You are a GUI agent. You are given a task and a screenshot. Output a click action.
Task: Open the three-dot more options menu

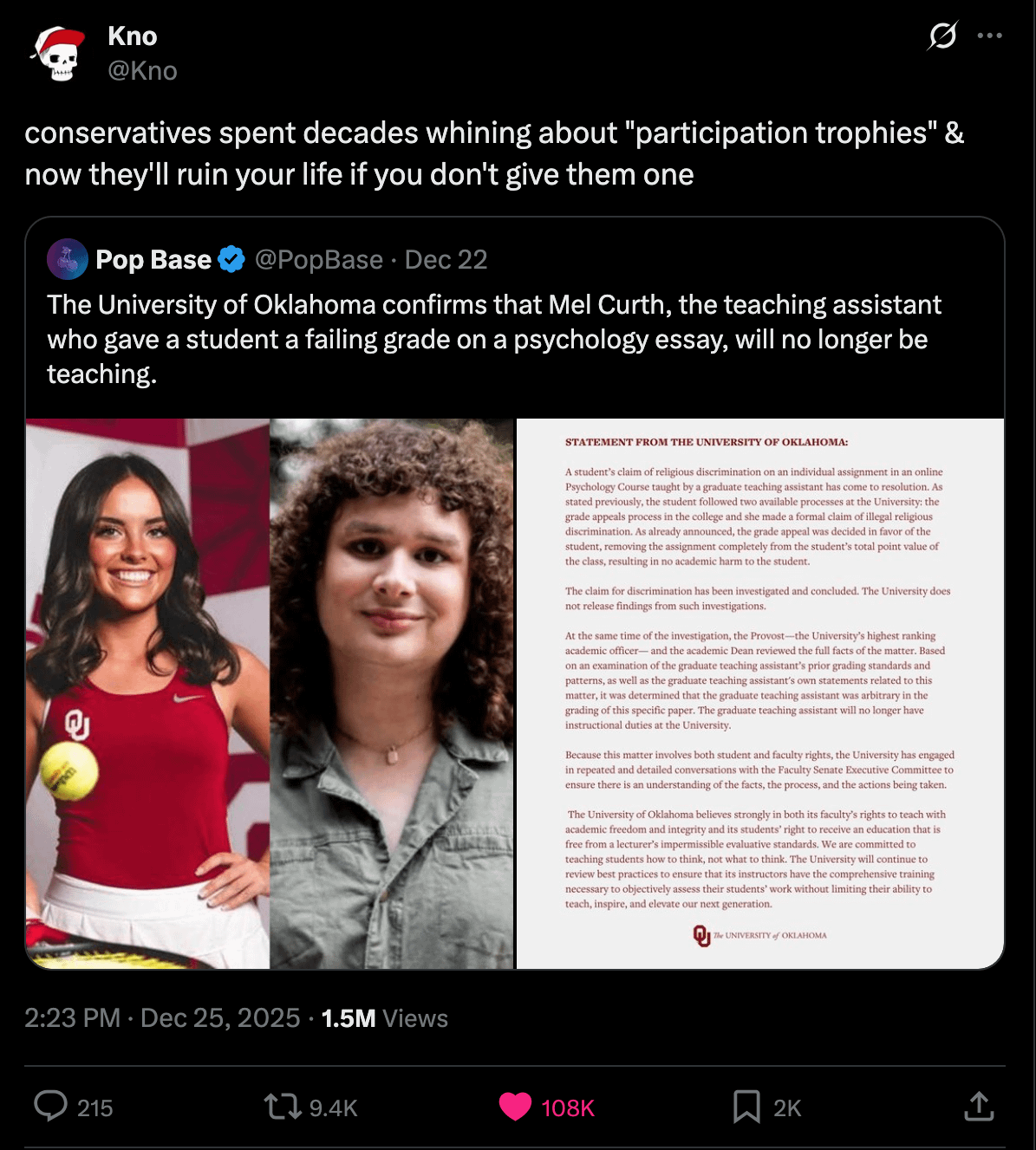click(x=989, y=36)
